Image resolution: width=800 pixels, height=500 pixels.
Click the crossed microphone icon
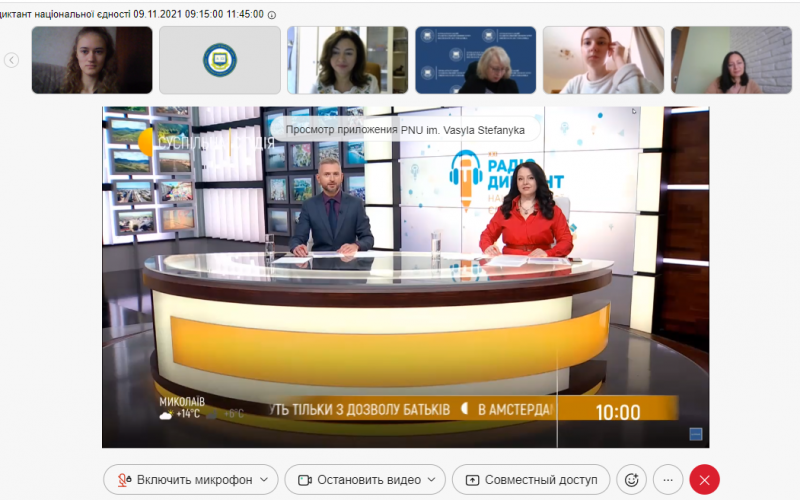click(123, 480)
